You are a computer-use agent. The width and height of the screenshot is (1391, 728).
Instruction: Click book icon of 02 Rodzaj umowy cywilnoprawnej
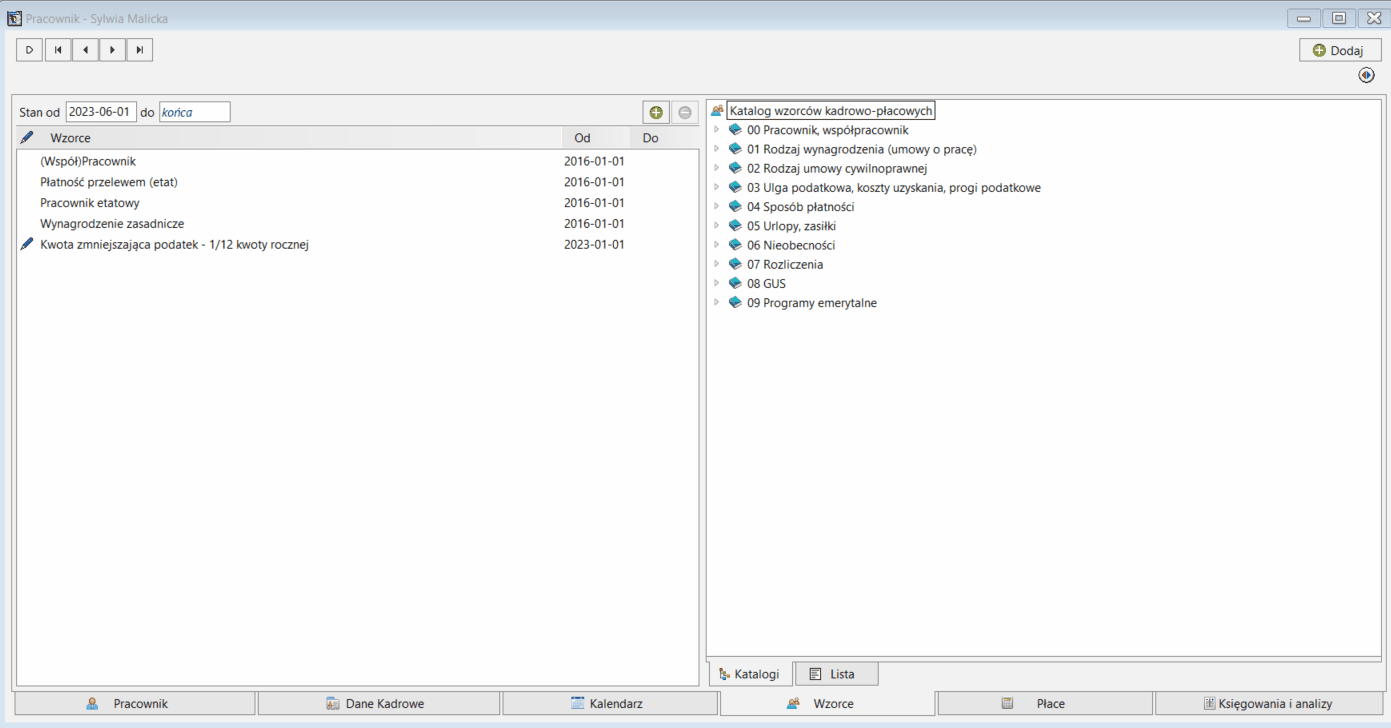click(736, 168)
